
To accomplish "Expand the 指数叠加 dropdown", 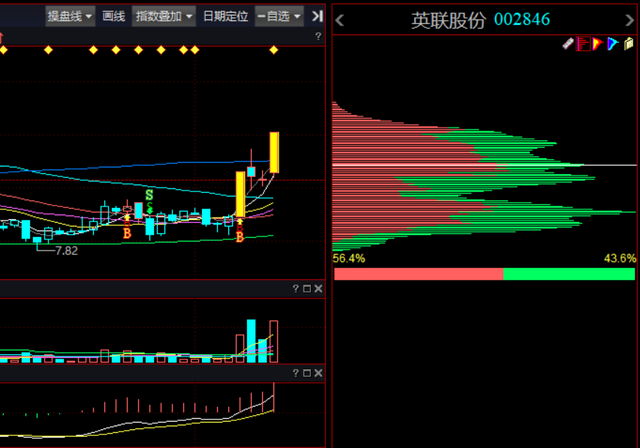I will (164, 16).
